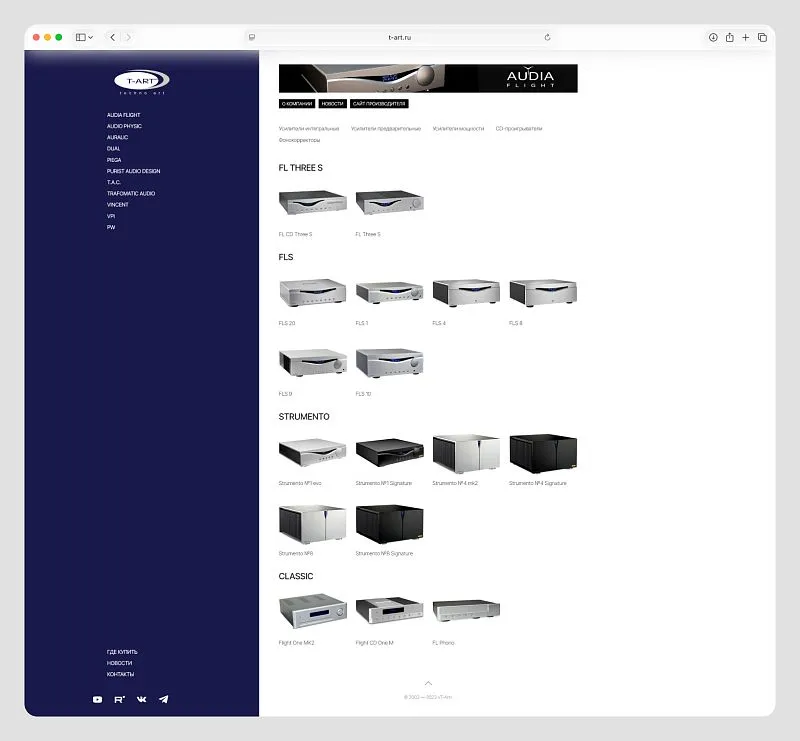This screenshot has width=800, height=741.
Task: Click the 'Strumento №8' text label
Action: coord(296,553)
